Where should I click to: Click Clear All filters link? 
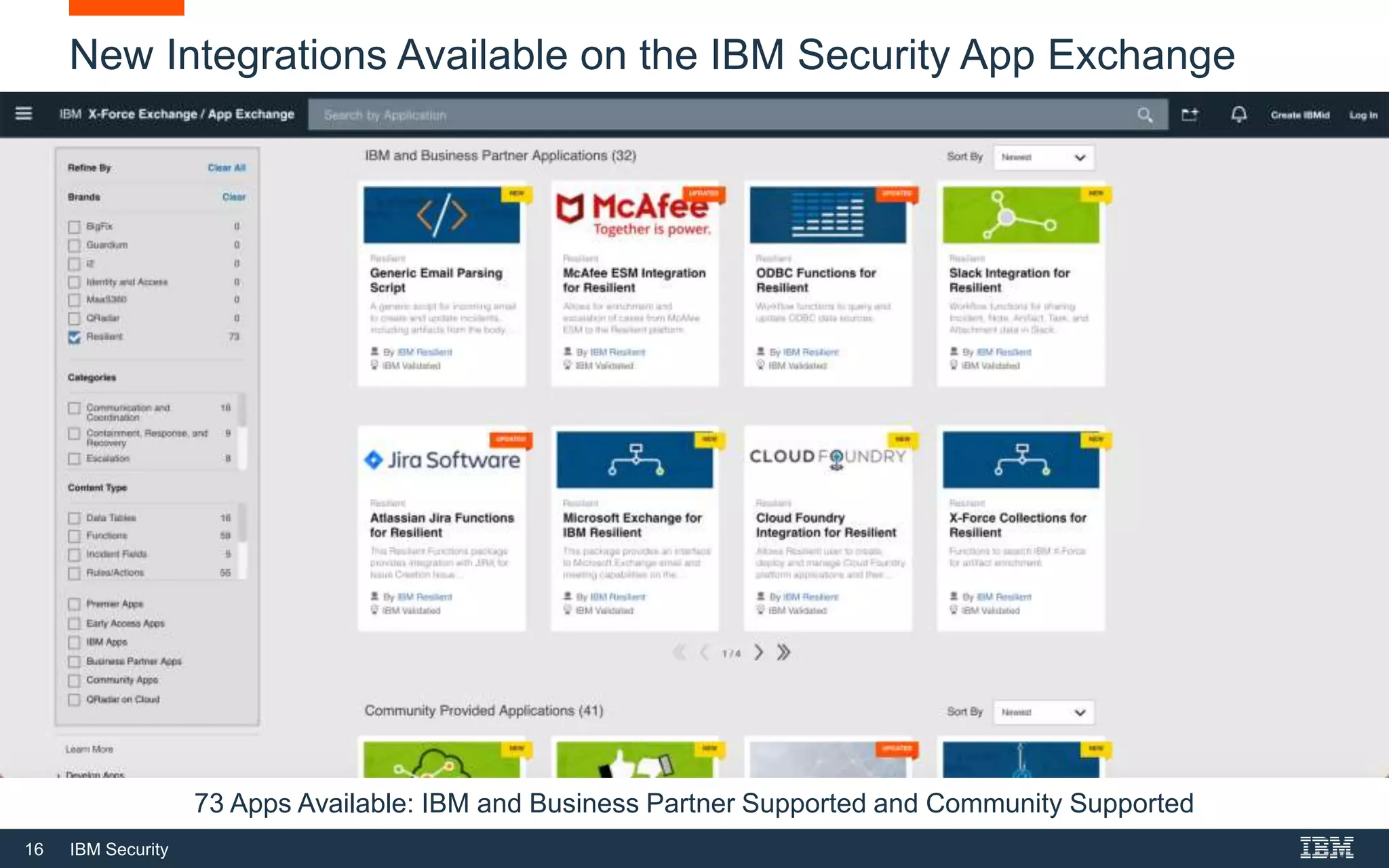[227, 167]
